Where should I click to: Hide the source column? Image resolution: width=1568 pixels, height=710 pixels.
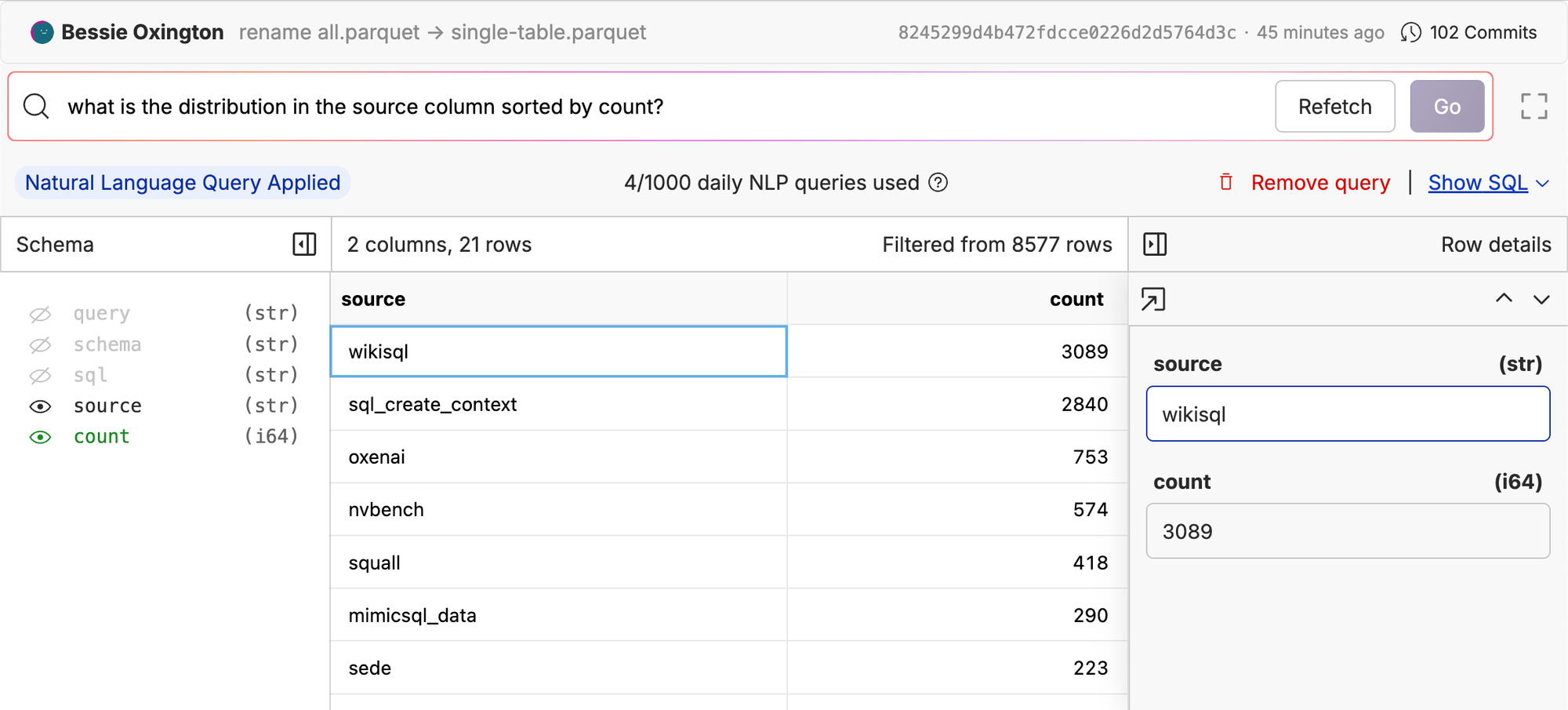pyautogui.click(x=41, y=406)
